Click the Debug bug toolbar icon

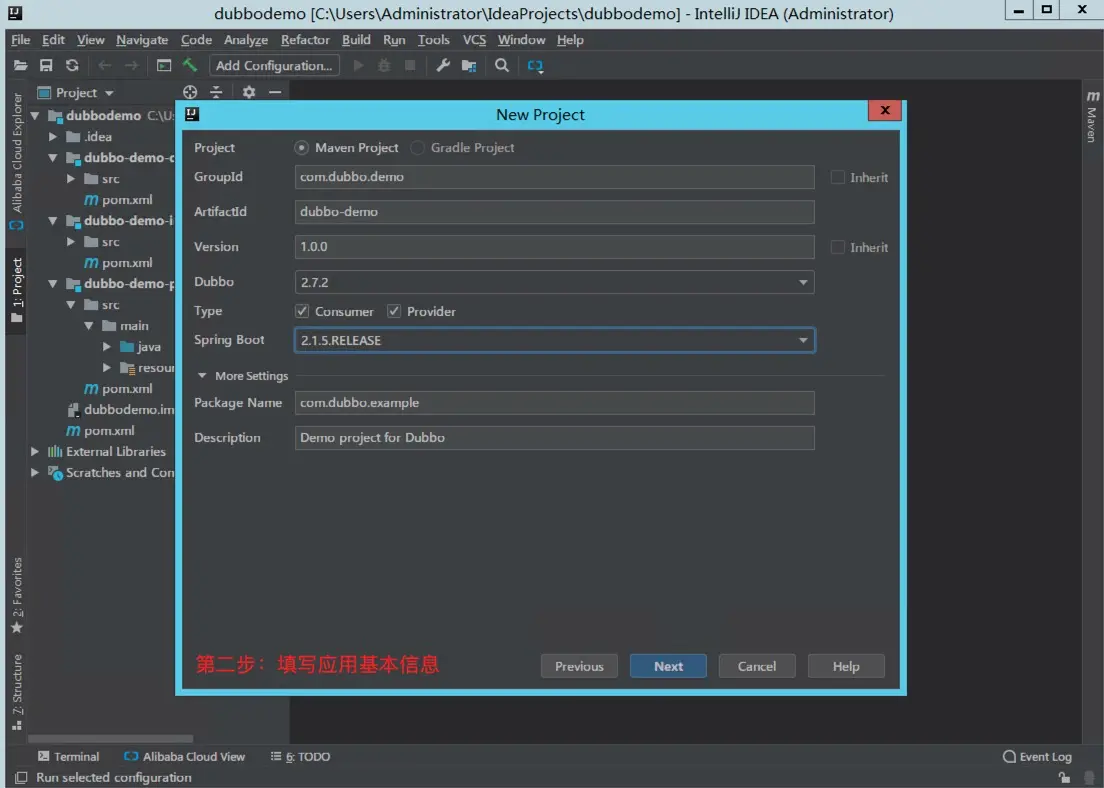click(x=384, y=65)
